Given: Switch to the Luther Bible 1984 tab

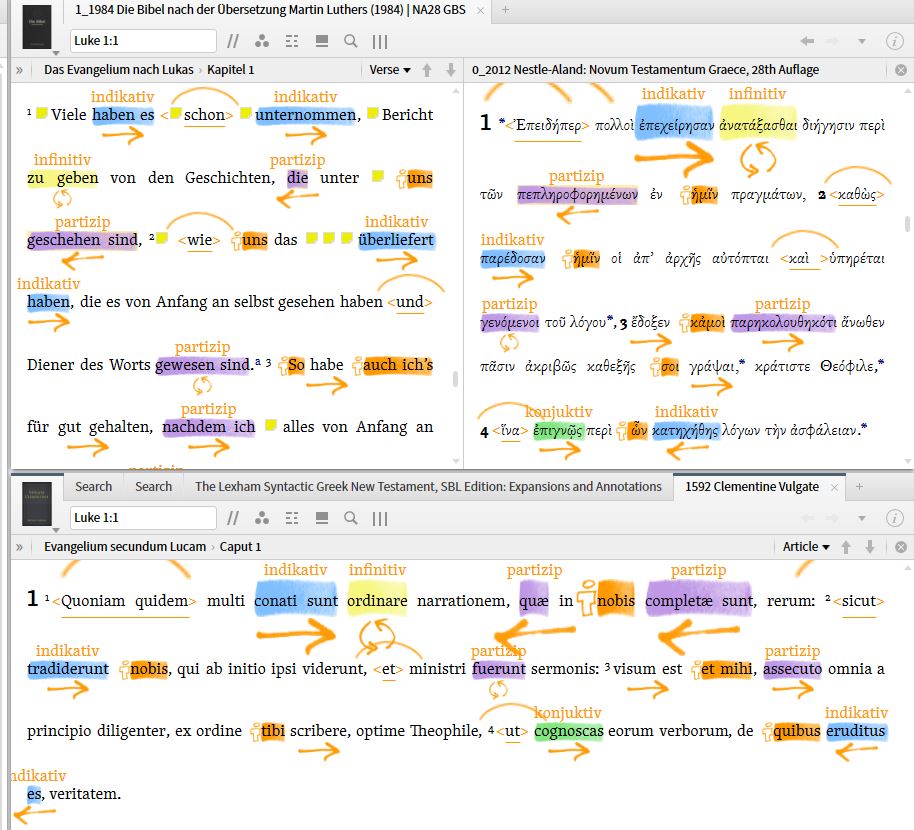Looking at the screenshot, I should [x=270, y=10].
